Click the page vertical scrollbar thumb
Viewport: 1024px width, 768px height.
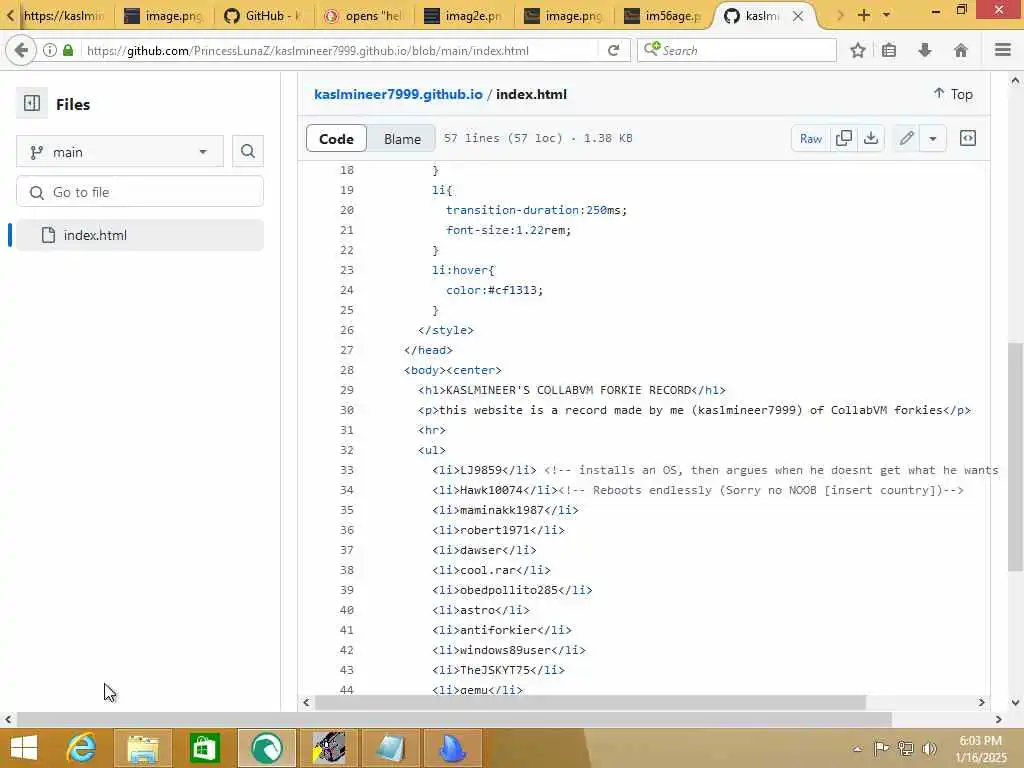pyautogui.click(x=1015, y=457)
